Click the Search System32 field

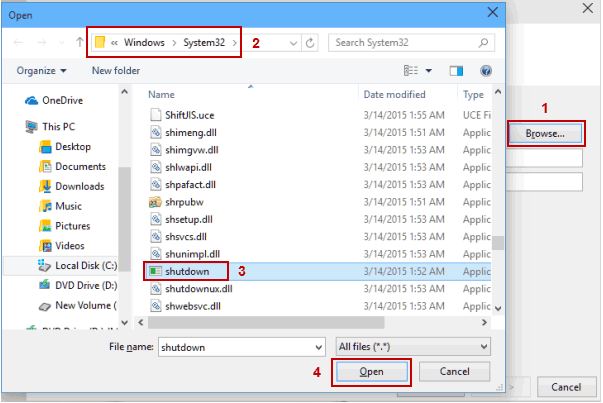[x=405, y=43]
